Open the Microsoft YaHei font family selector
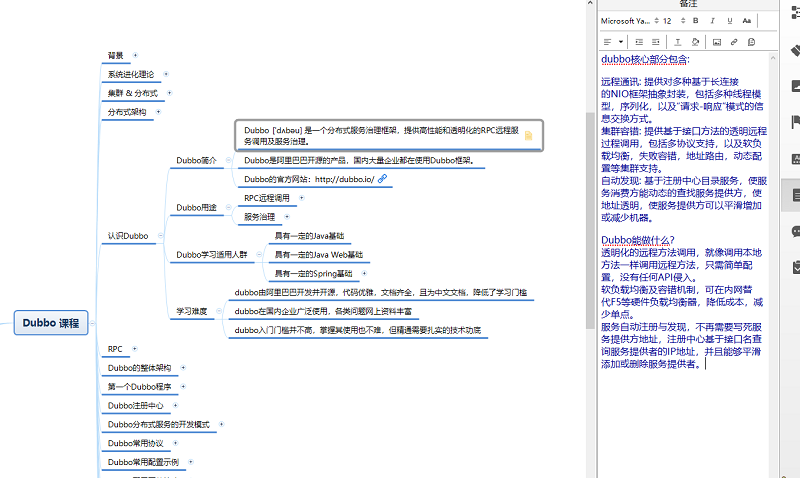 pos(630,21)
